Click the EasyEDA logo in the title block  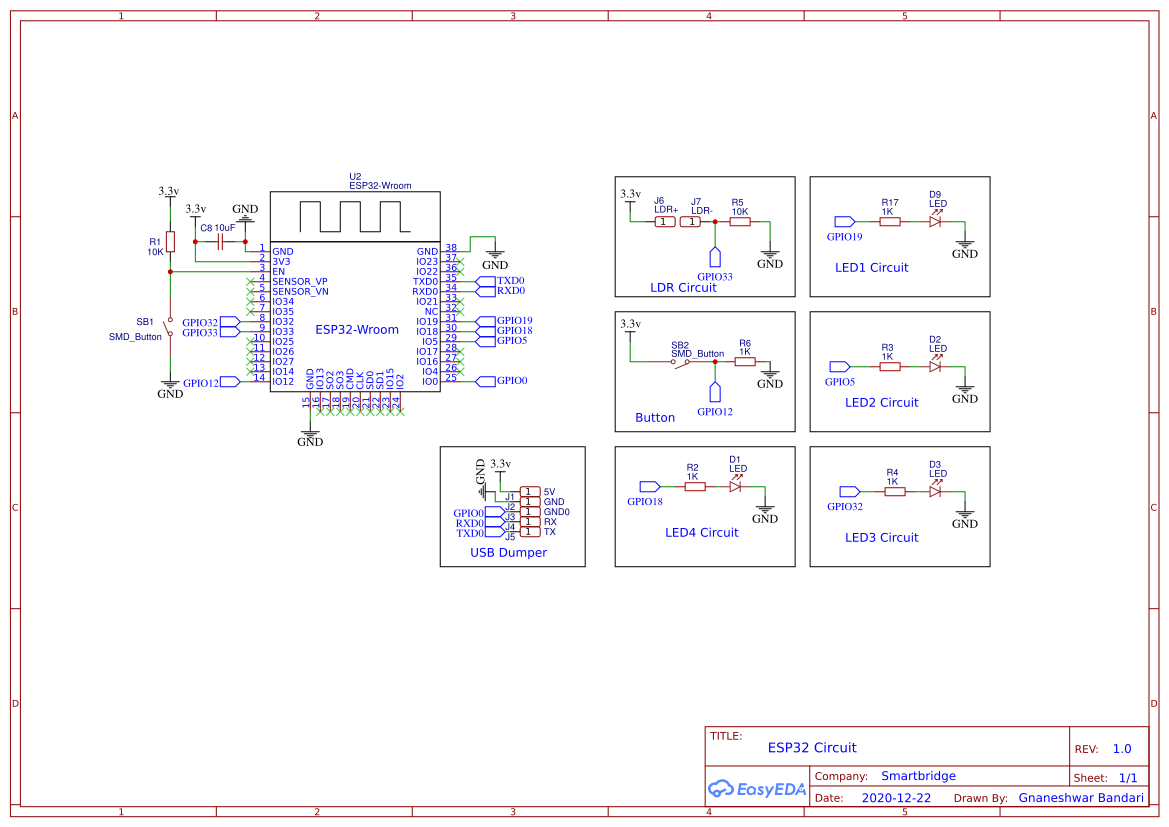click(758, 789)
